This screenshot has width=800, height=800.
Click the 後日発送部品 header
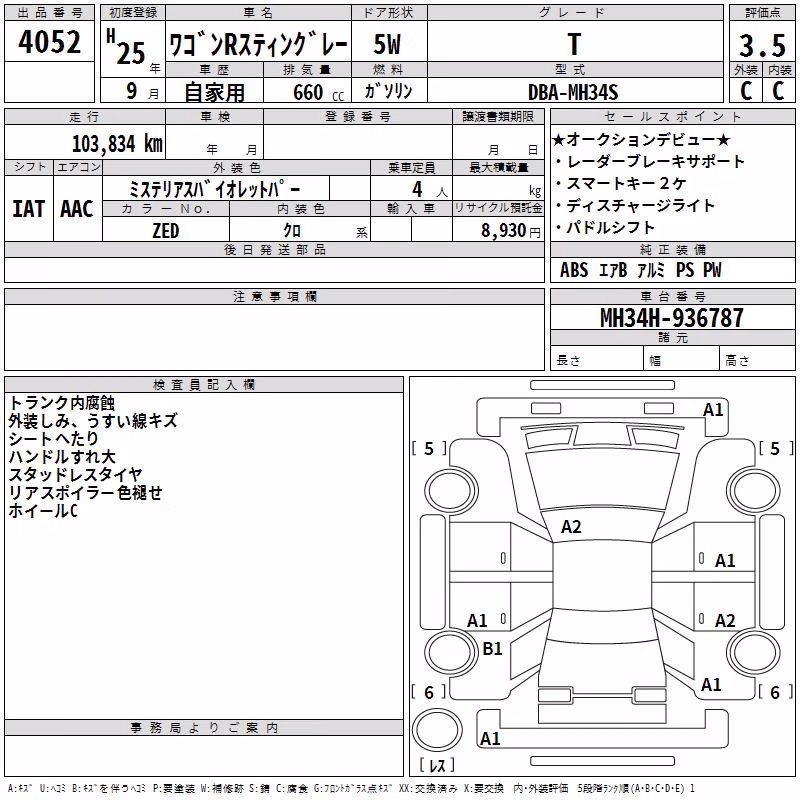[275, 250]
